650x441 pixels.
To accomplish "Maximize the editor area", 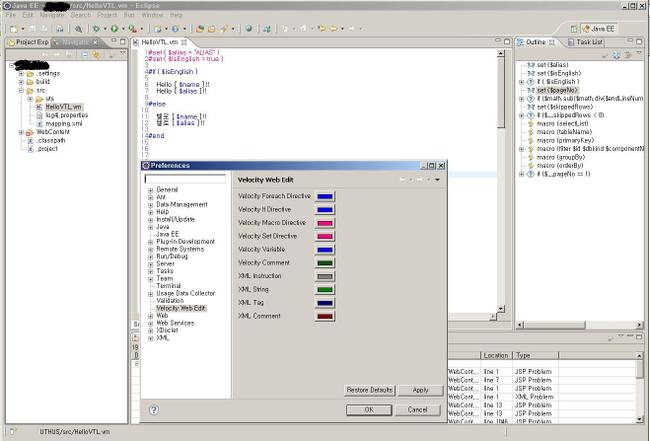I will [x=507, y=41].
